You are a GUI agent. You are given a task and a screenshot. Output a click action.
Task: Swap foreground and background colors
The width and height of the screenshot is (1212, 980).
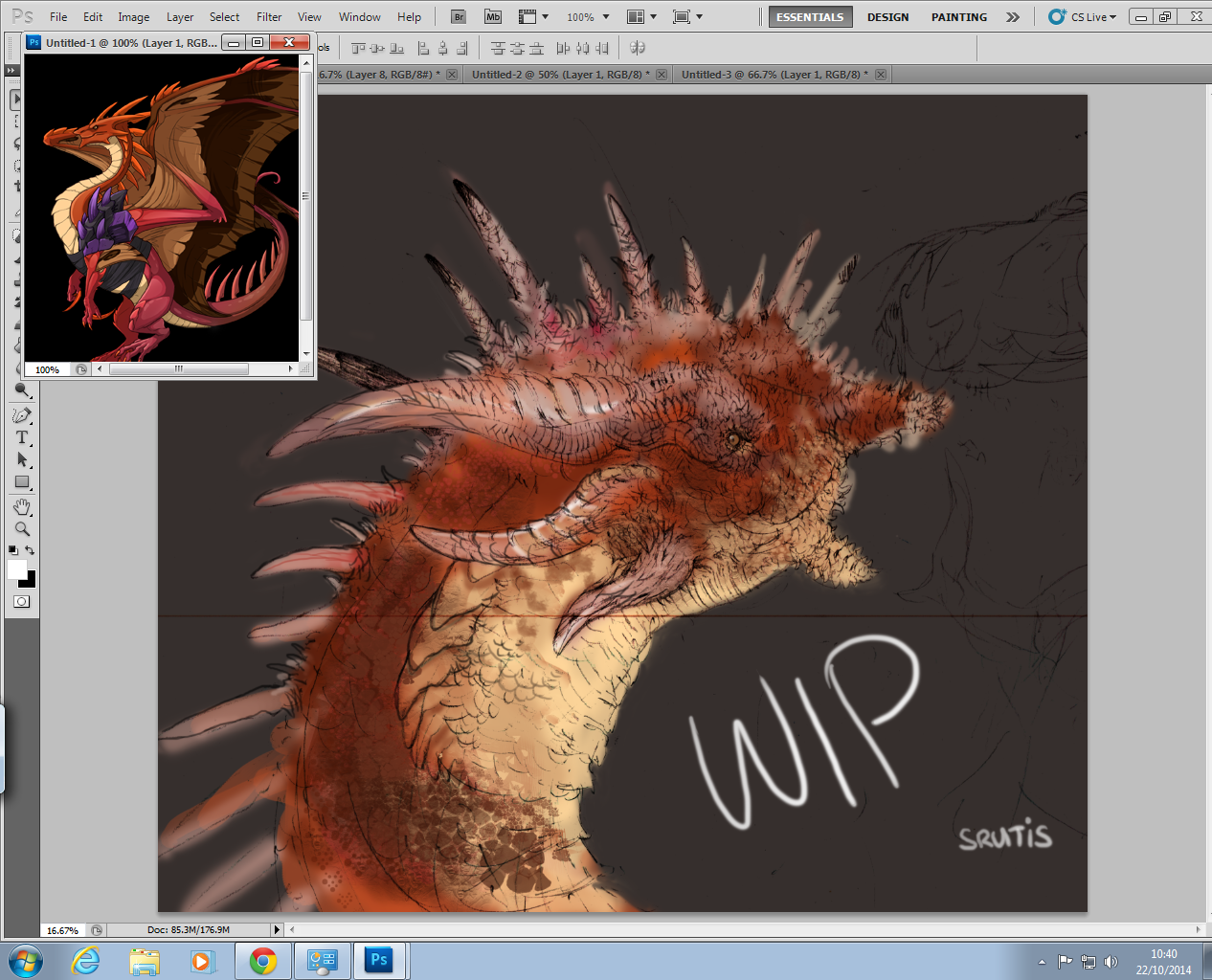(x=31, y=550)
